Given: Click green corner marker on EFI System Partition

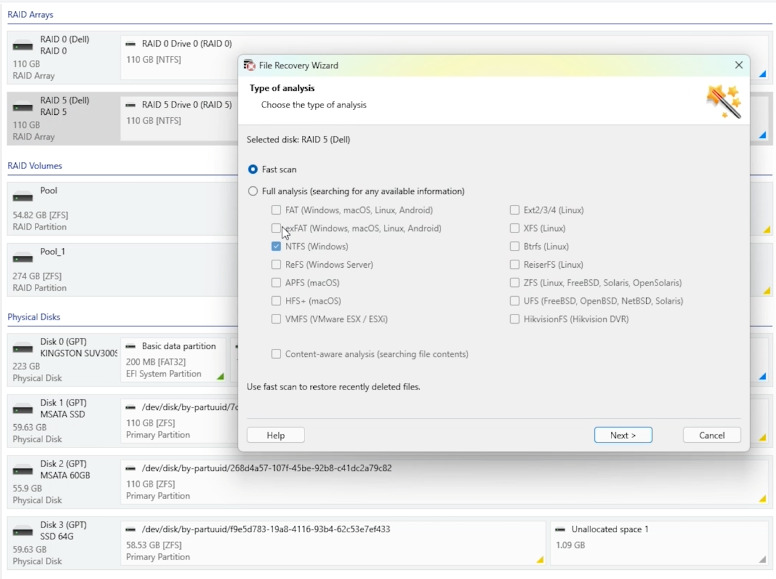Looking at the screenshot, I should coord(221,377).
